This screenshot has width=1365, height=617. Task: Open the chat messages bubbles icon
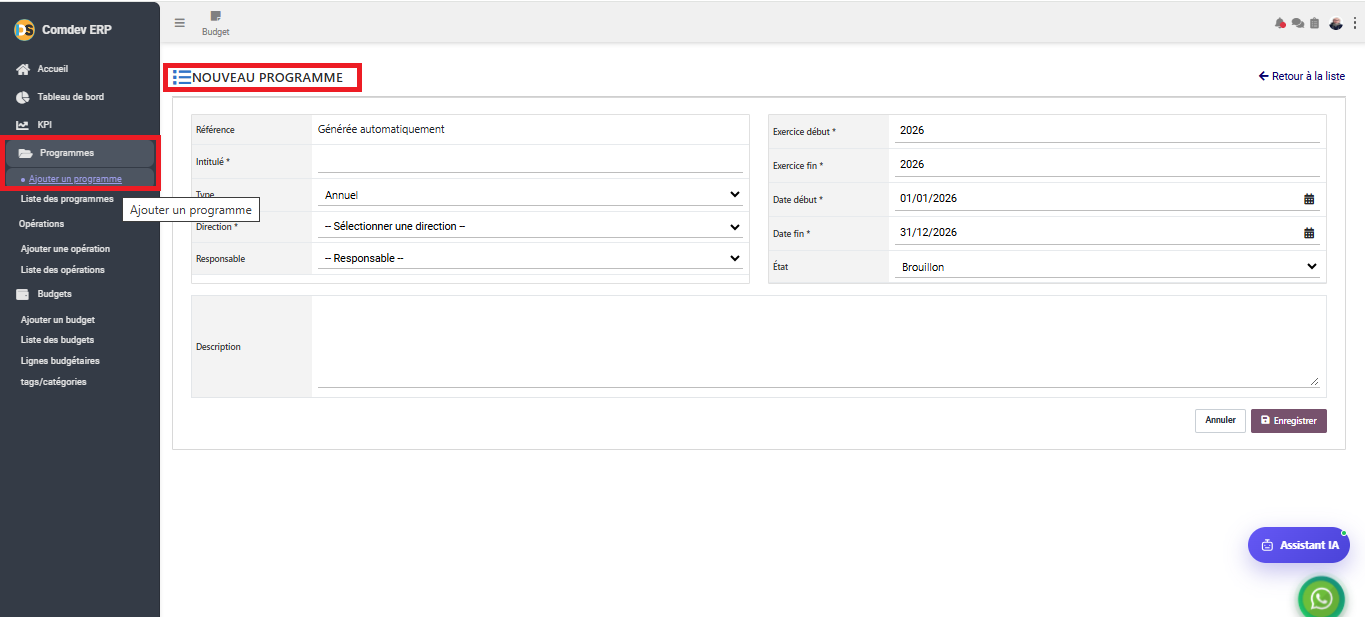point(1298,23)
